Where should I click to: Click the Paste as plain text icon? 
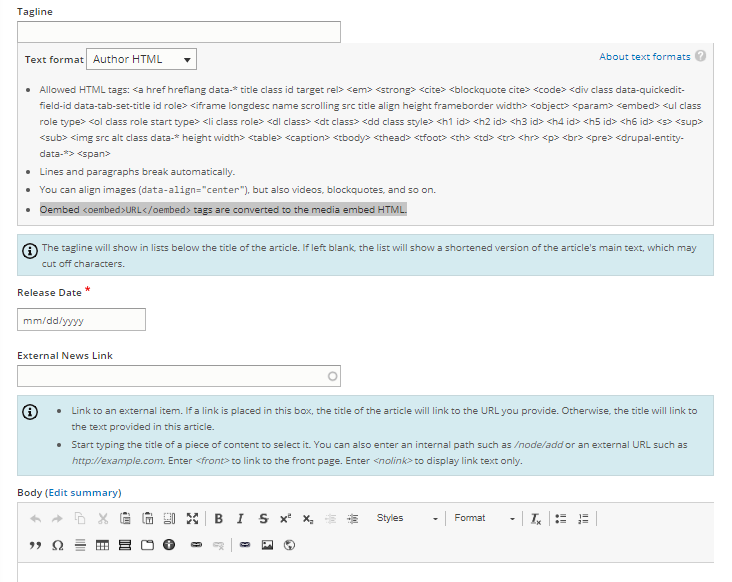click(148, 519)
